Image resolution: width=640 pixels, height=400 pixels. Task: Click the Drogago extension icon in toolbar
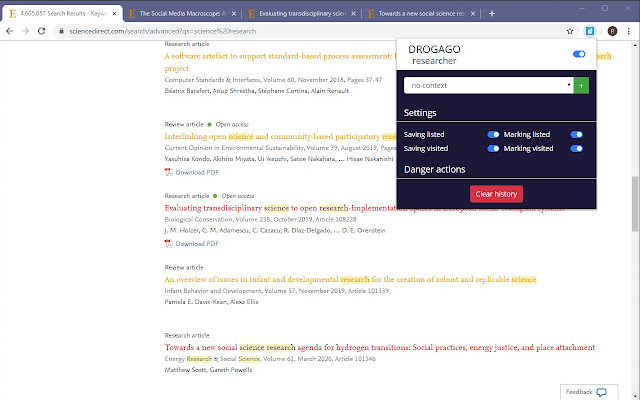591,31
